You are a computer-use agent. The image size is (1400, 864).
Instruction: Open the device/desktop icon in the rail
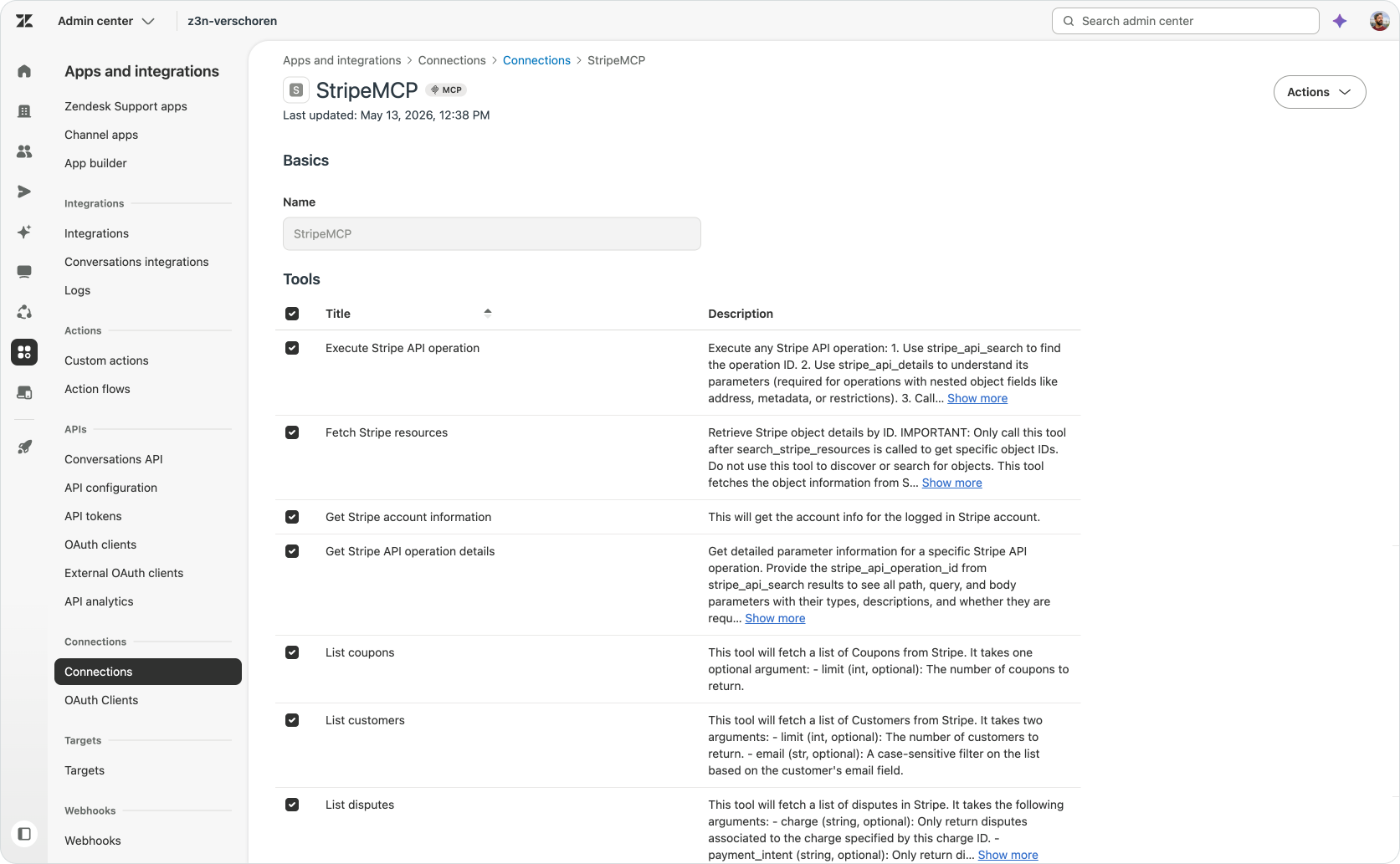(x=24, y=392)
